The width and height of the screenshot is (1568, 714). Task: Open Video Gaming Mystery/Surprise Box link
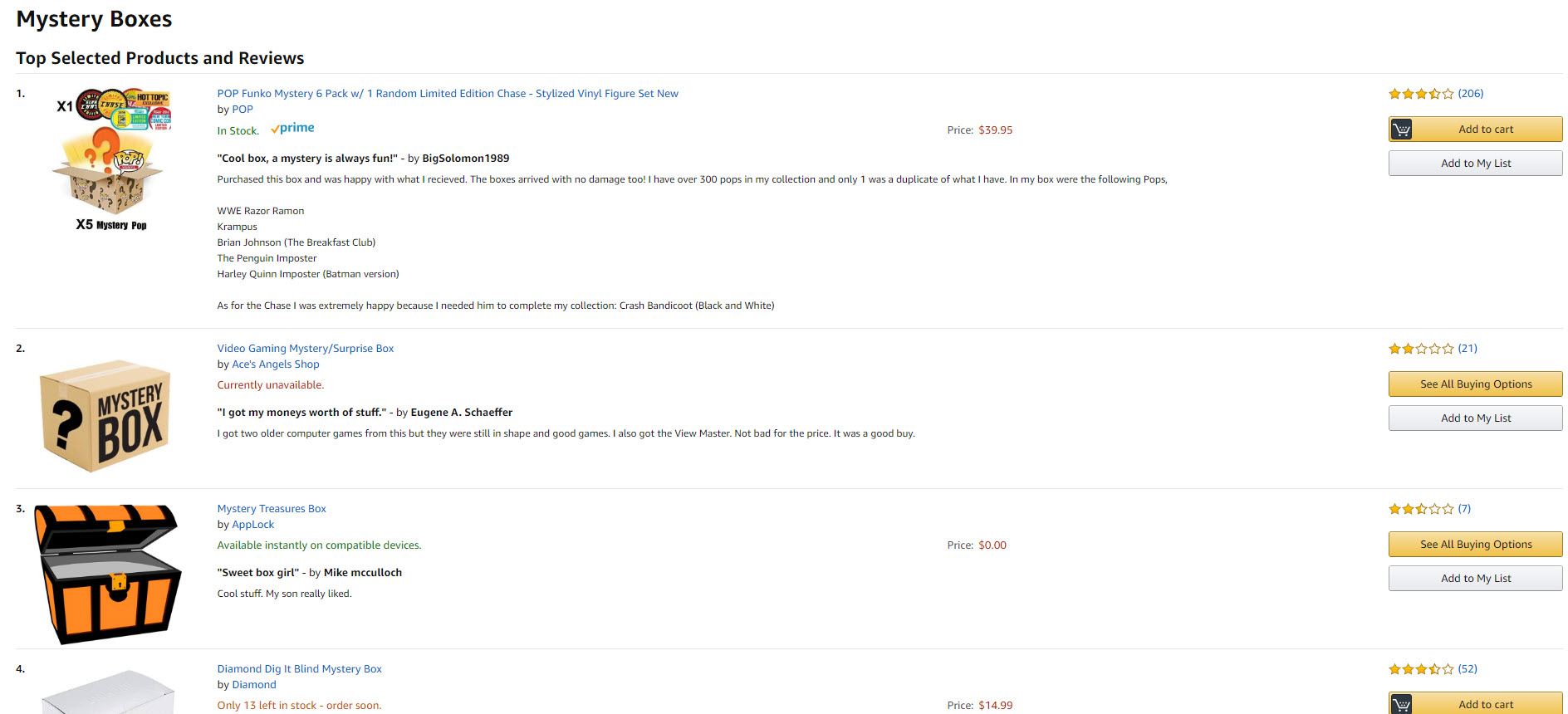tap(306, 349)
